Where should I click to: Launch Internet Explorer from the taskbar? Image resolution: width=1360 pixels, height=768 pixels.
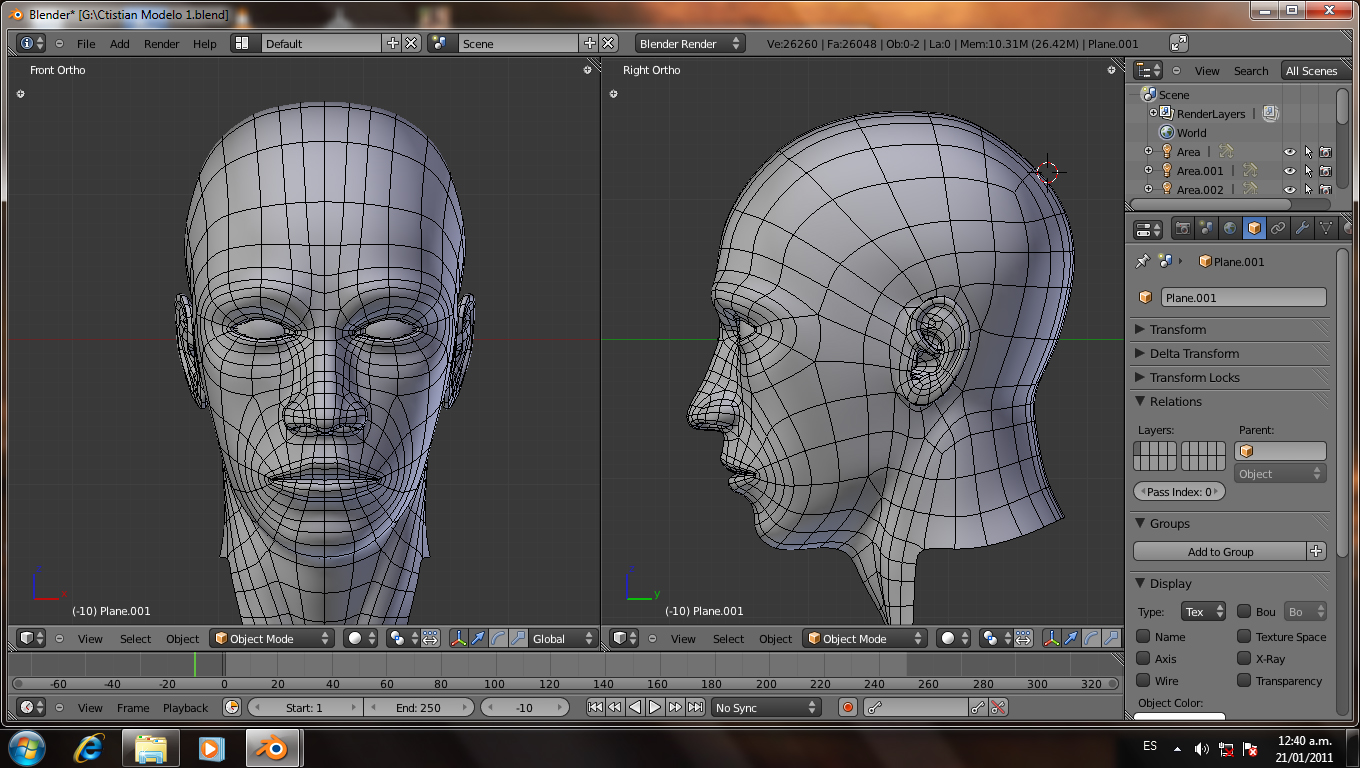point(90,747)
